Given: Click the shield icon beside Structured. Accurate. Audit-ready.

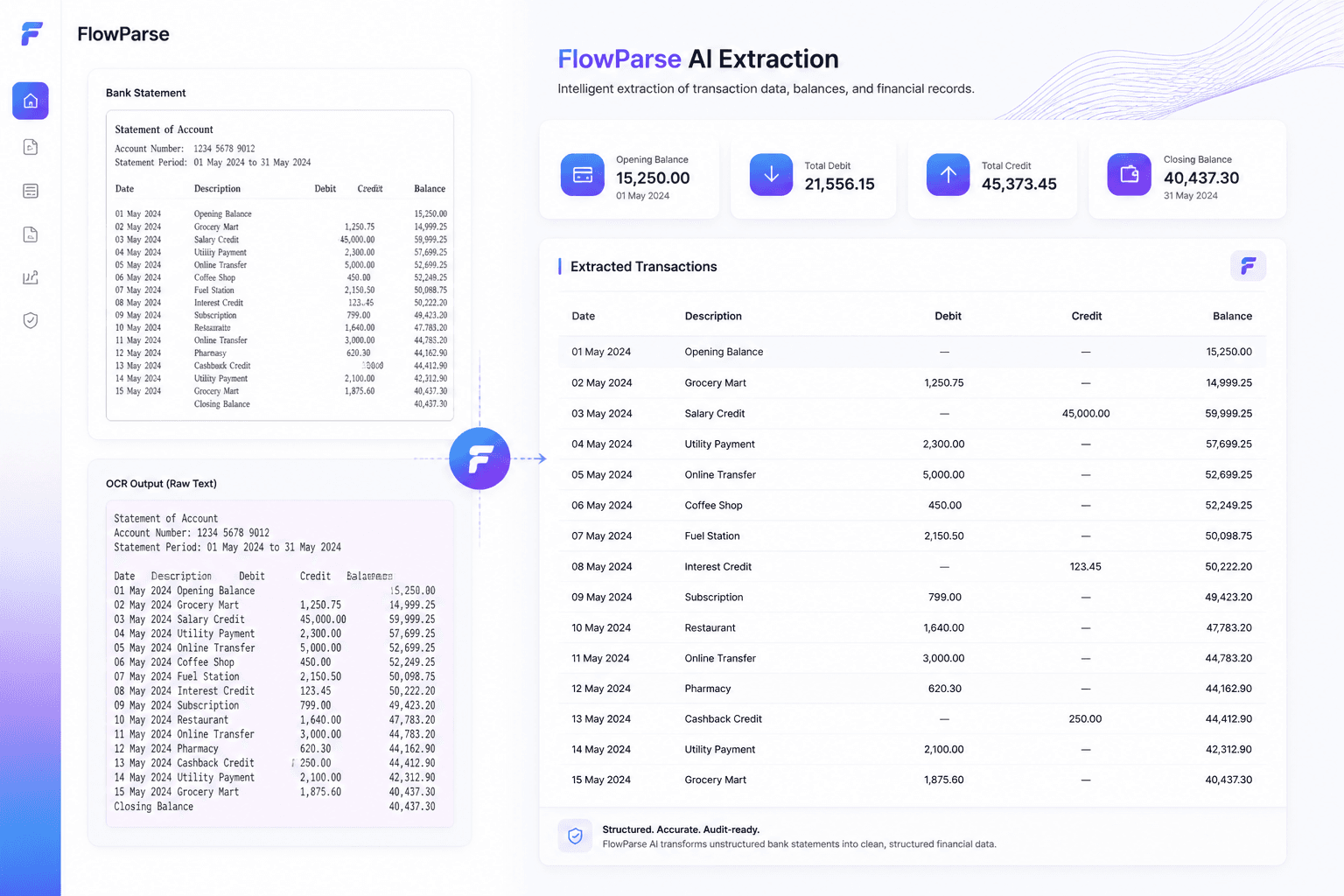Looking at the screenshot, I should [x=575, y=836].
